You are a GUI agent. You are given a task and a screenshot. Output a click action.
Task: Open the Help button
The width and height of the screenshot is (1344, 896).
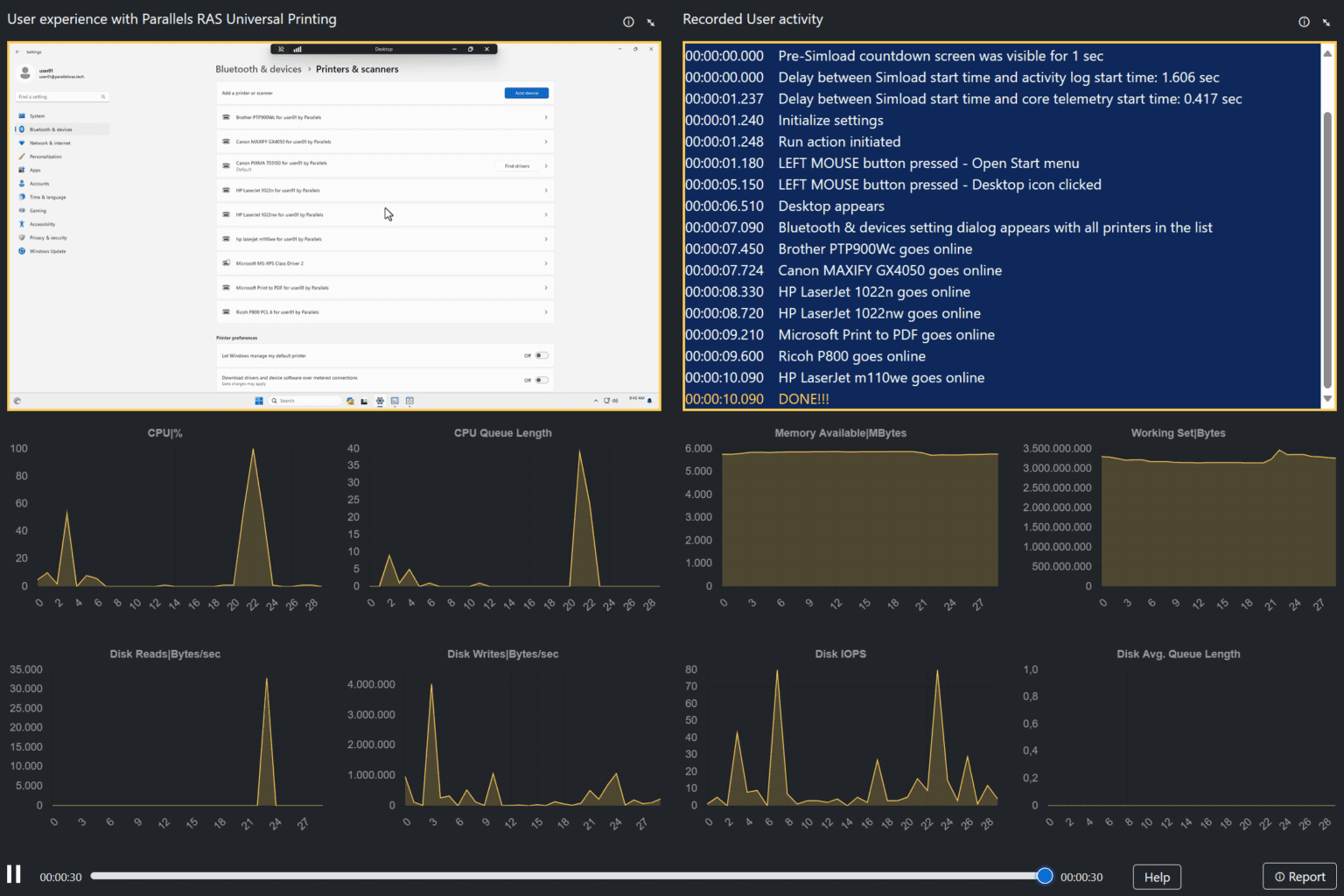[x=1157, y=877]
